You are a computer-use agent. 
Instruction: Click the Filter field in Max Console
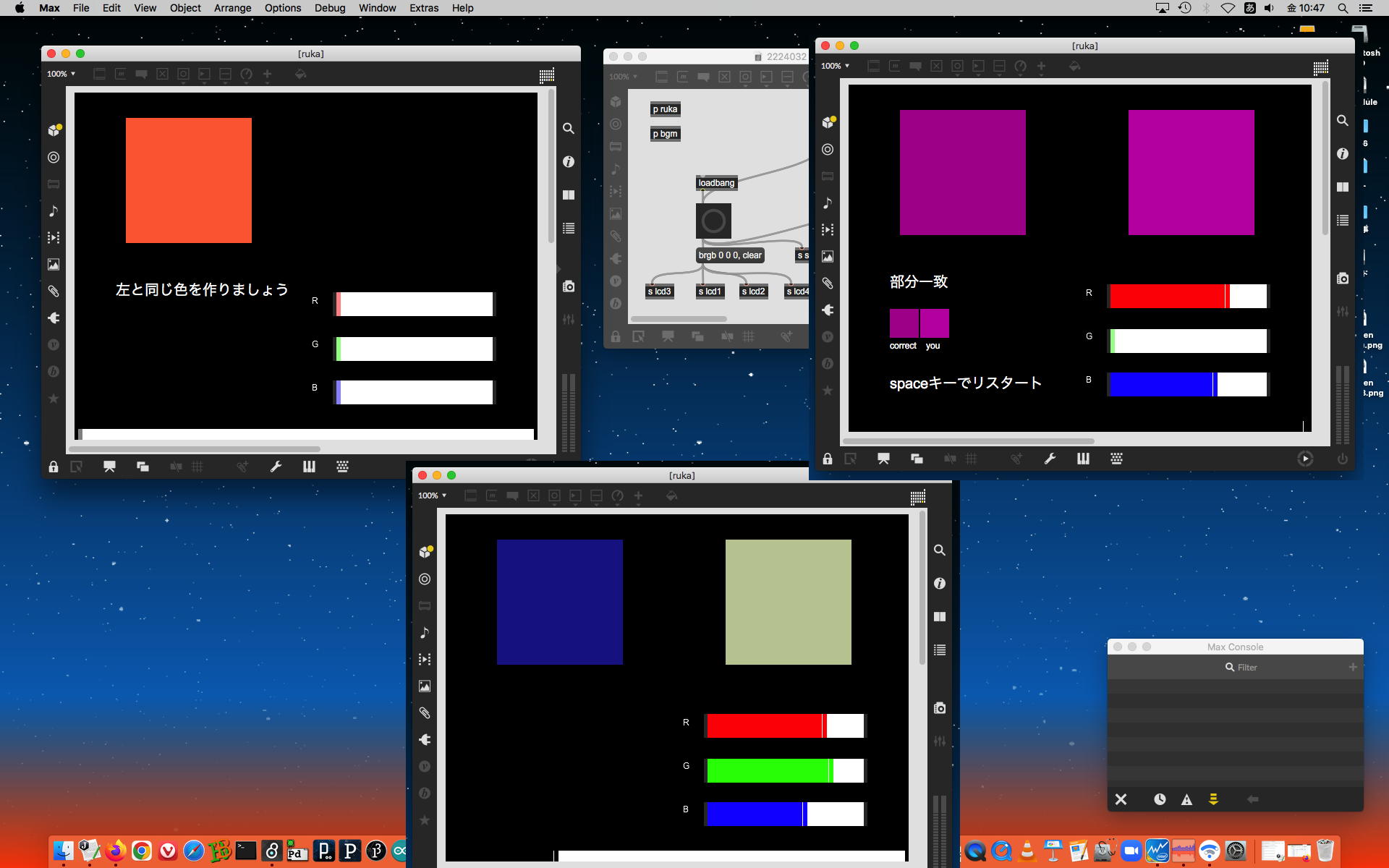(x=1246, y=667)
